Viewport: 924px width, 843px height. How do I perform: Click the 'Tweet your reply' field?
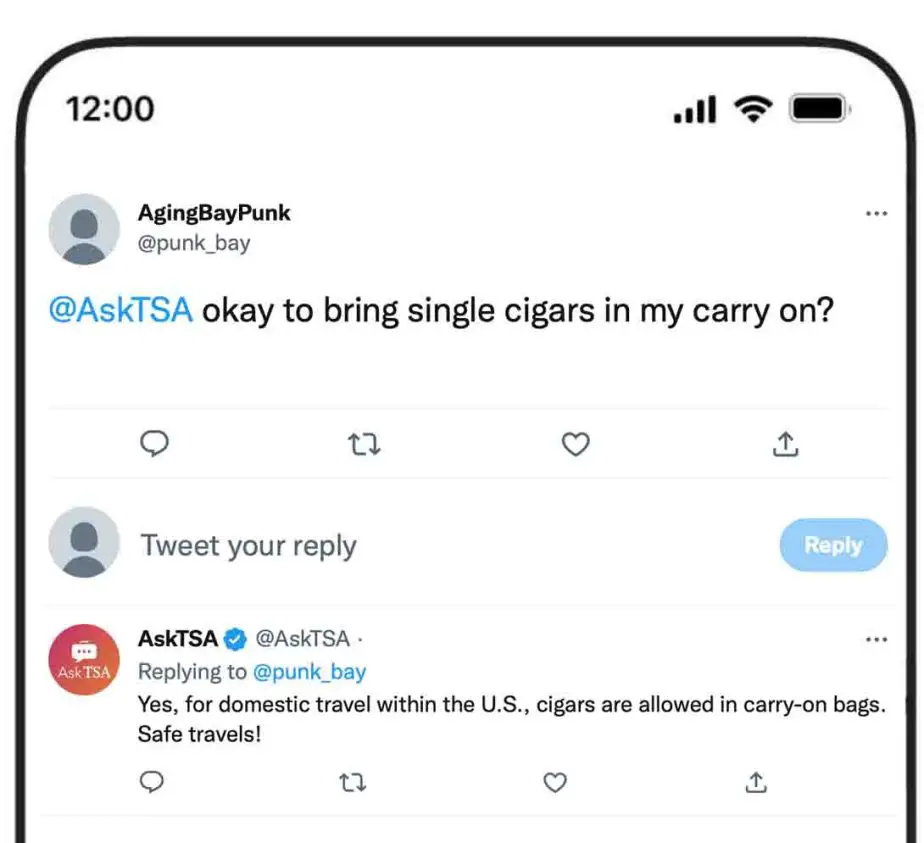pos(248,546)
